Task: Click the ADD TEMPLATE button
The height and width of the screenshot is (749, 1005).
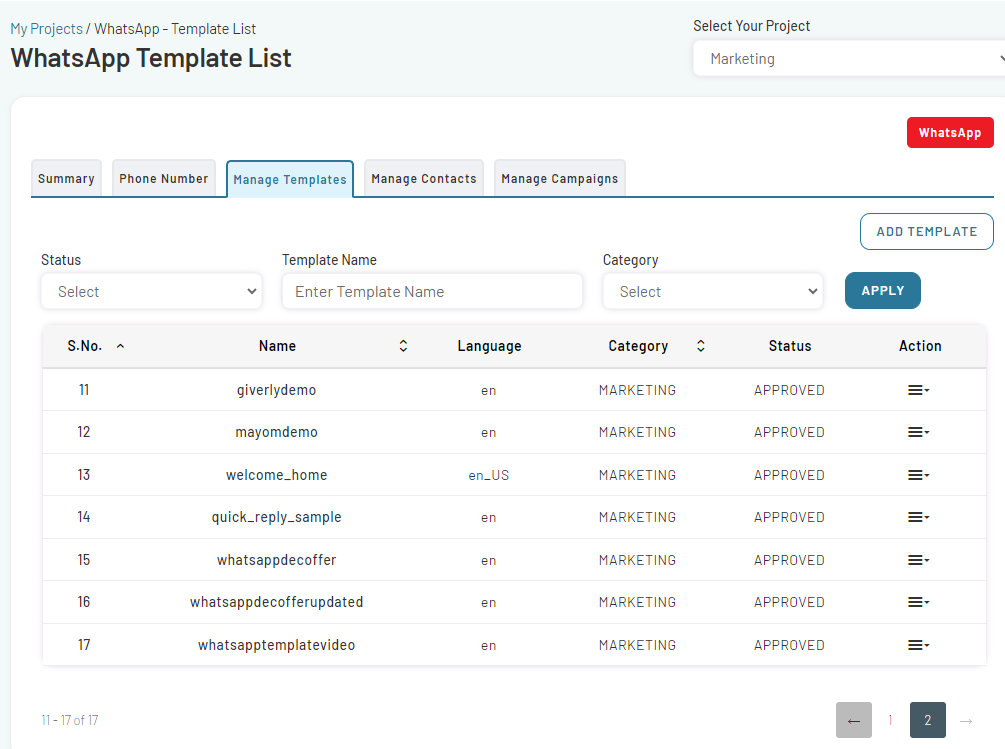Action: [x=926, y=231]
